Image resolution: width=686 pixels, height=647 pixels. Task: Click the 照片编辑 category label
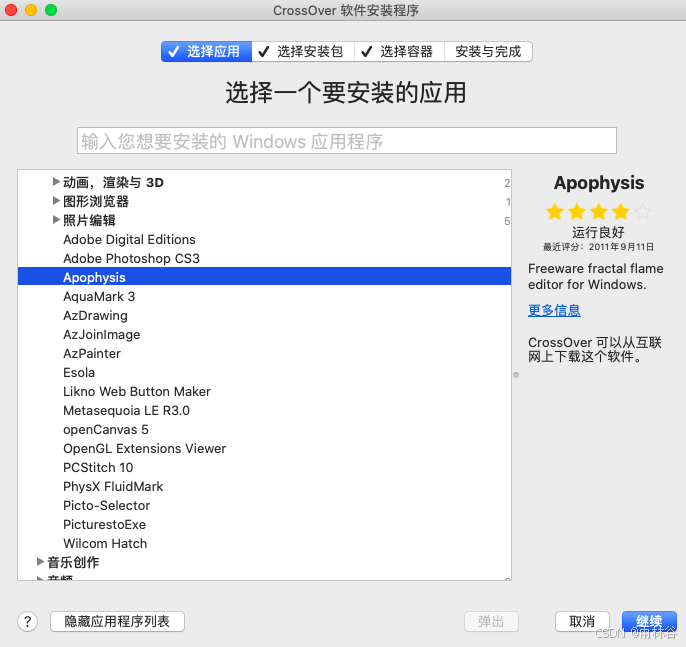89,220
